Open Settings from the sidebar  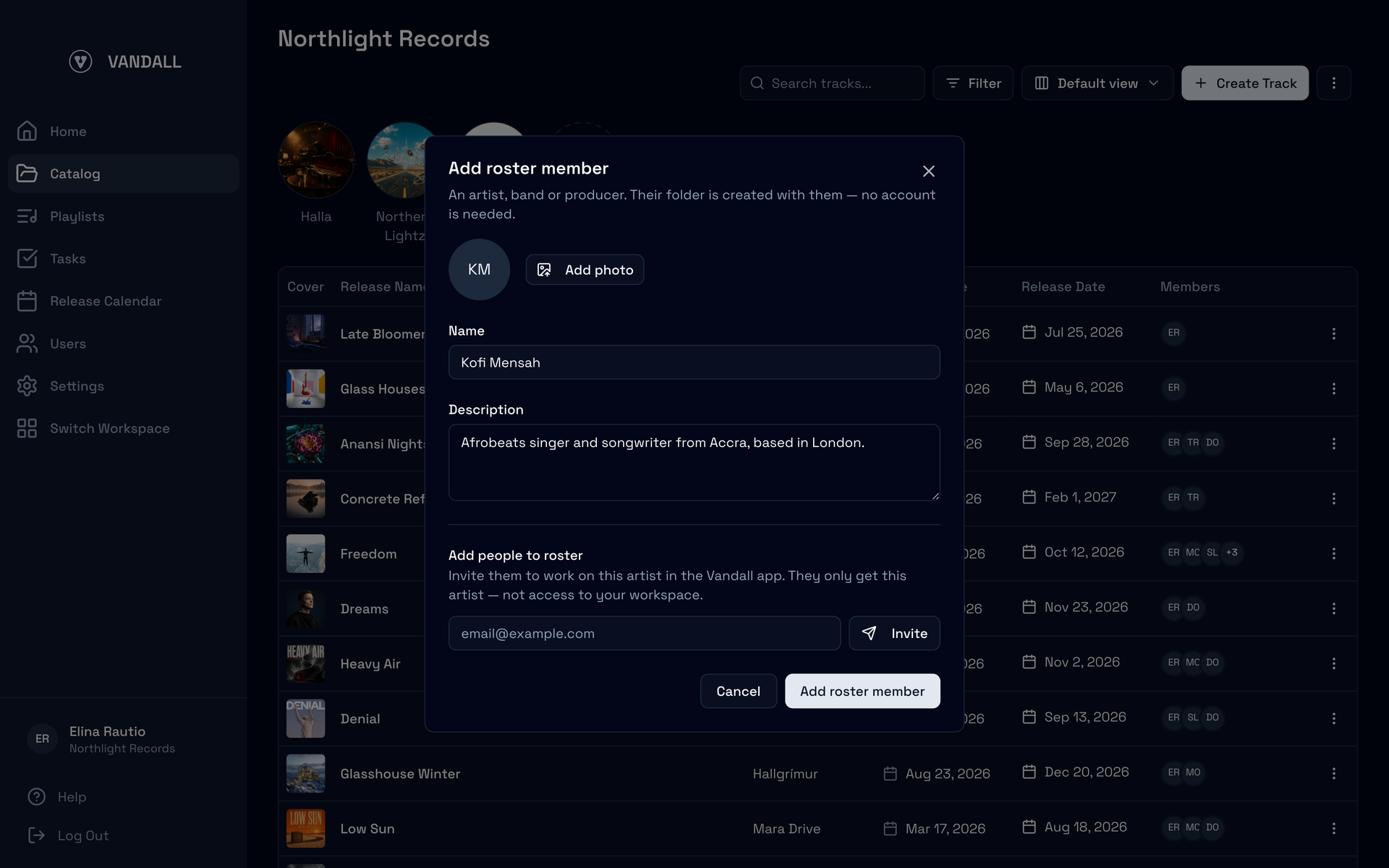click(123, 386)
